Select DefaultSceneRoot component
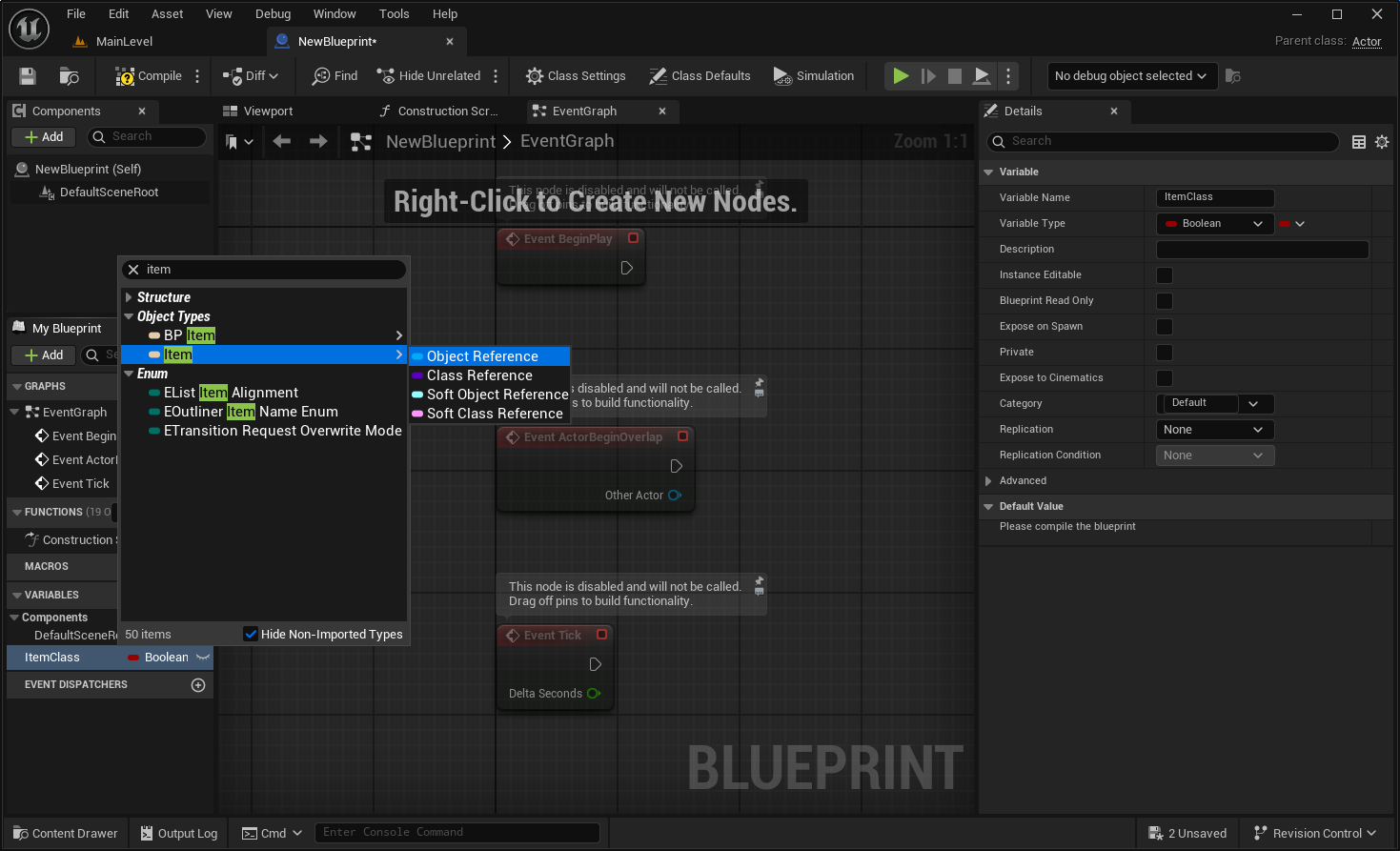This screenshot has height=851, width=1400. click(x=109, y=192)
